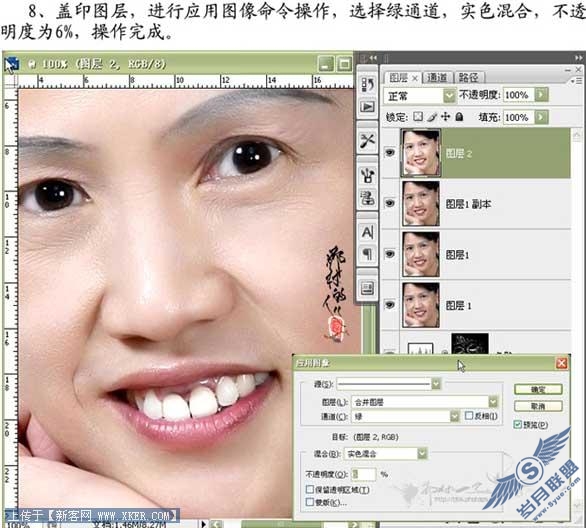The height and width of the screenshot is (528, 586).
Task: Open the Clone Source panel icon
Action: pos(367,198)
